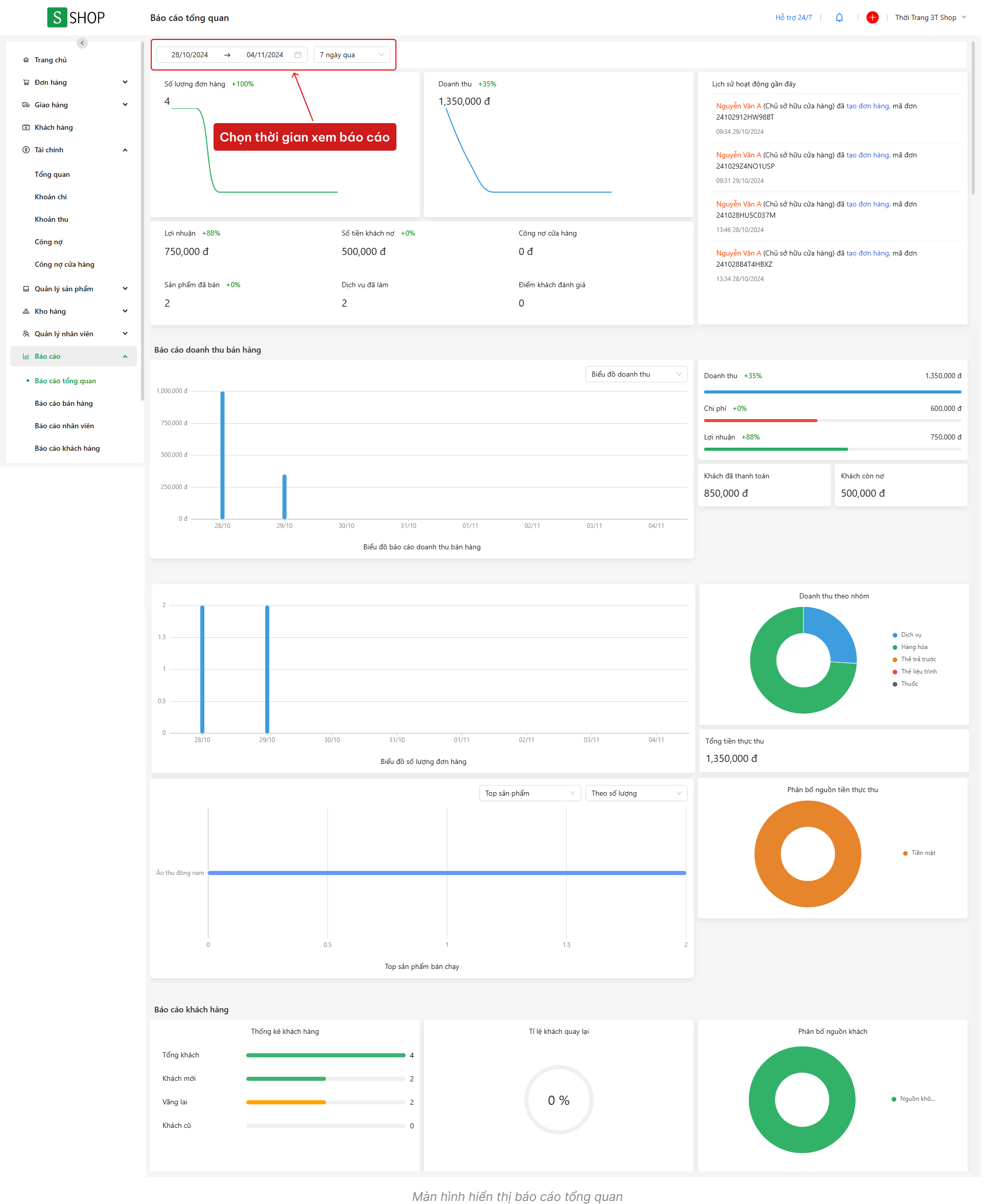Open Báo cáo nhân viên
This screenshot has height=1204, width=1008.
(x=64, y=426)
